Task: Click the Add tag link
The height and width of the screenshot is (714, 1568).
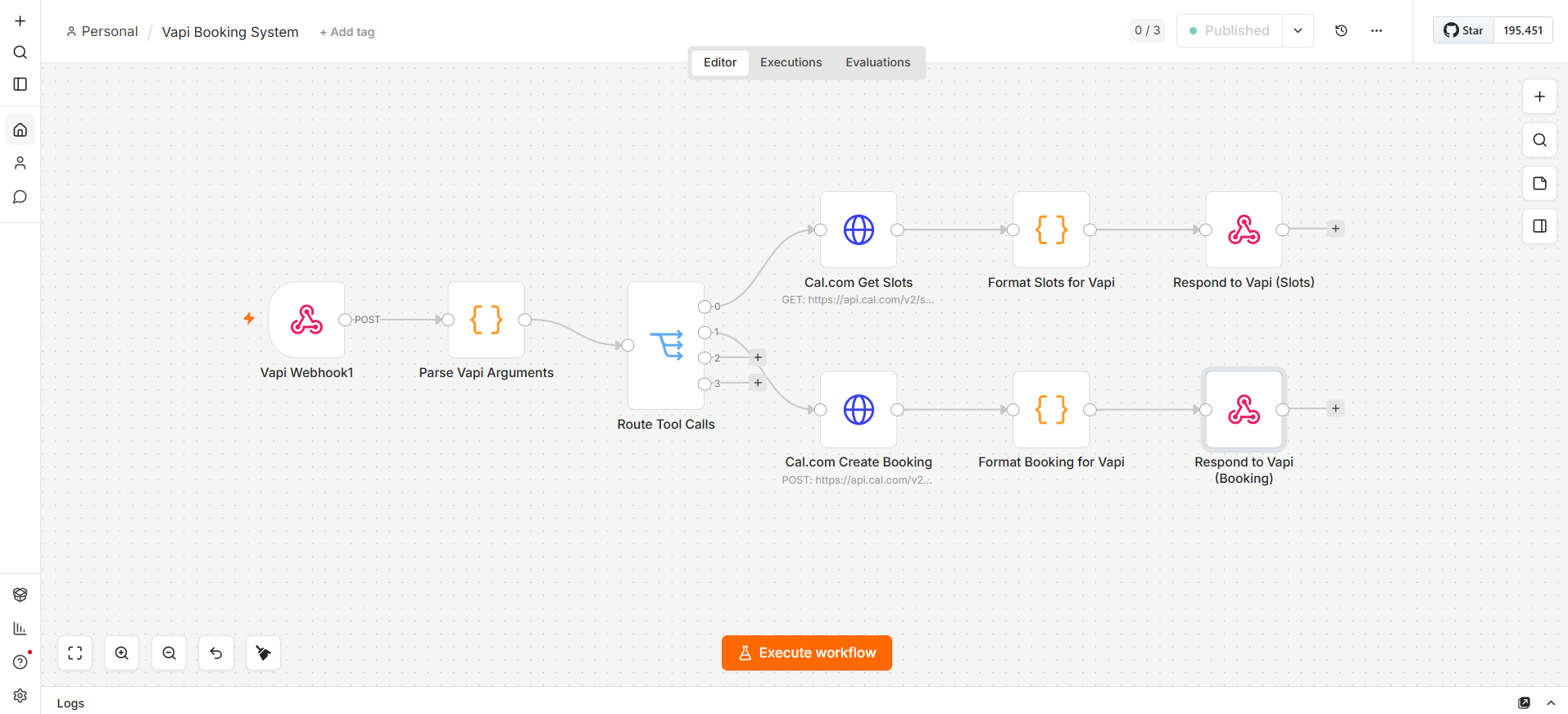Action: 347,32
